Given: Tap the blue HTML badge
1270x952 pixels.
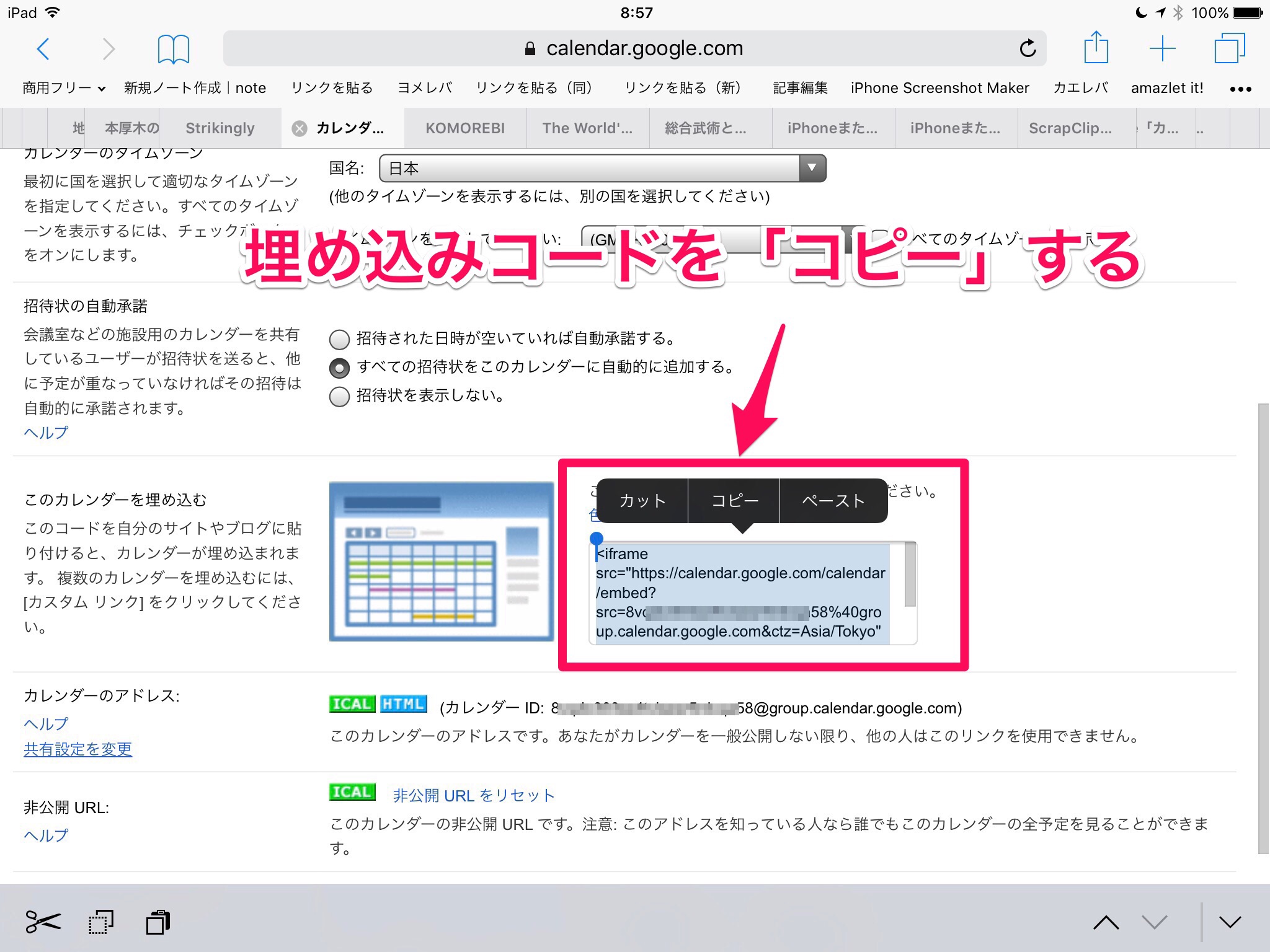Looking at the screenshot, I should (403, 704).
